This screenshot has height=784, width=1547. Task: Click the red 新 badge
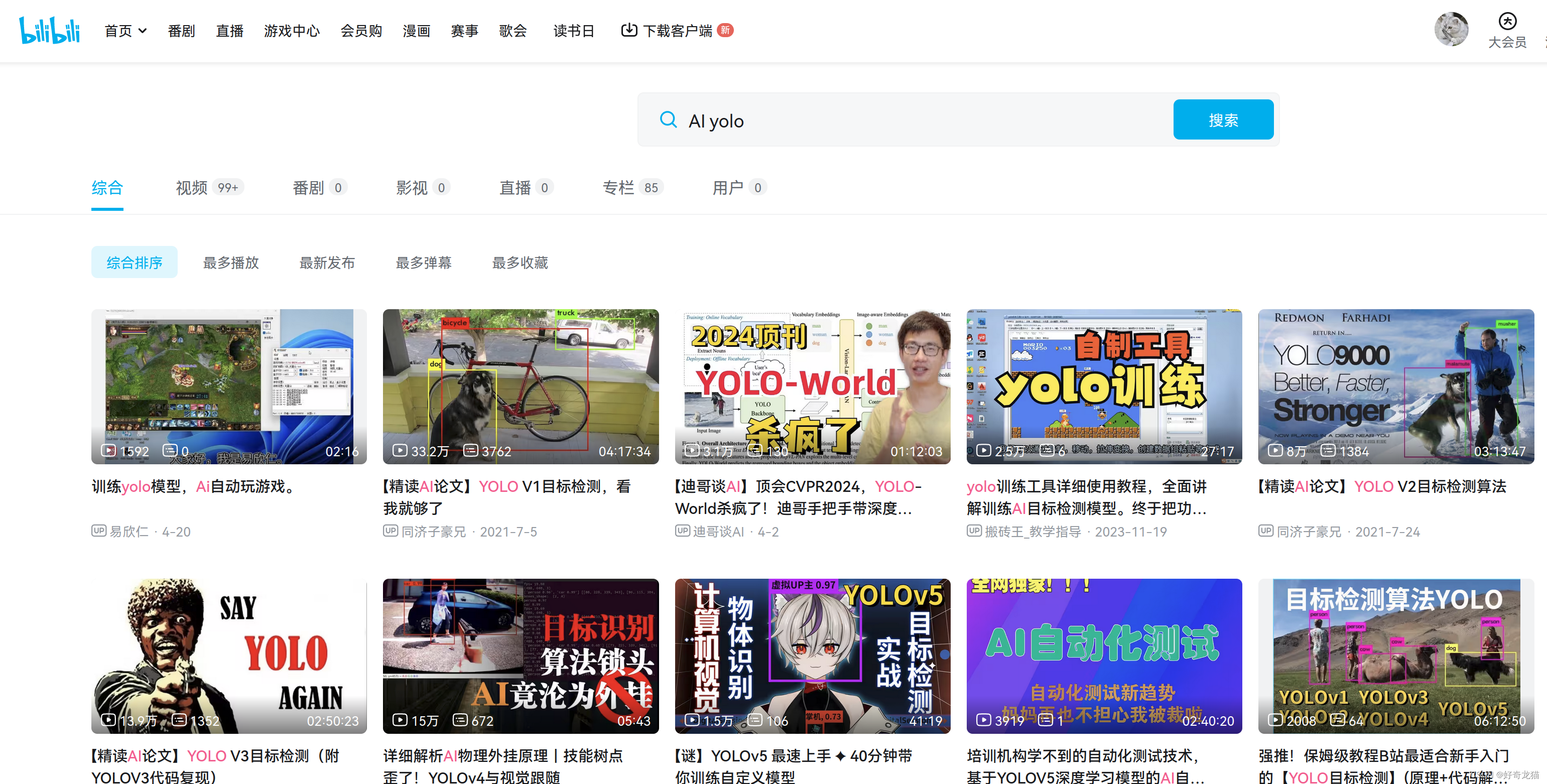coord(725,30)
